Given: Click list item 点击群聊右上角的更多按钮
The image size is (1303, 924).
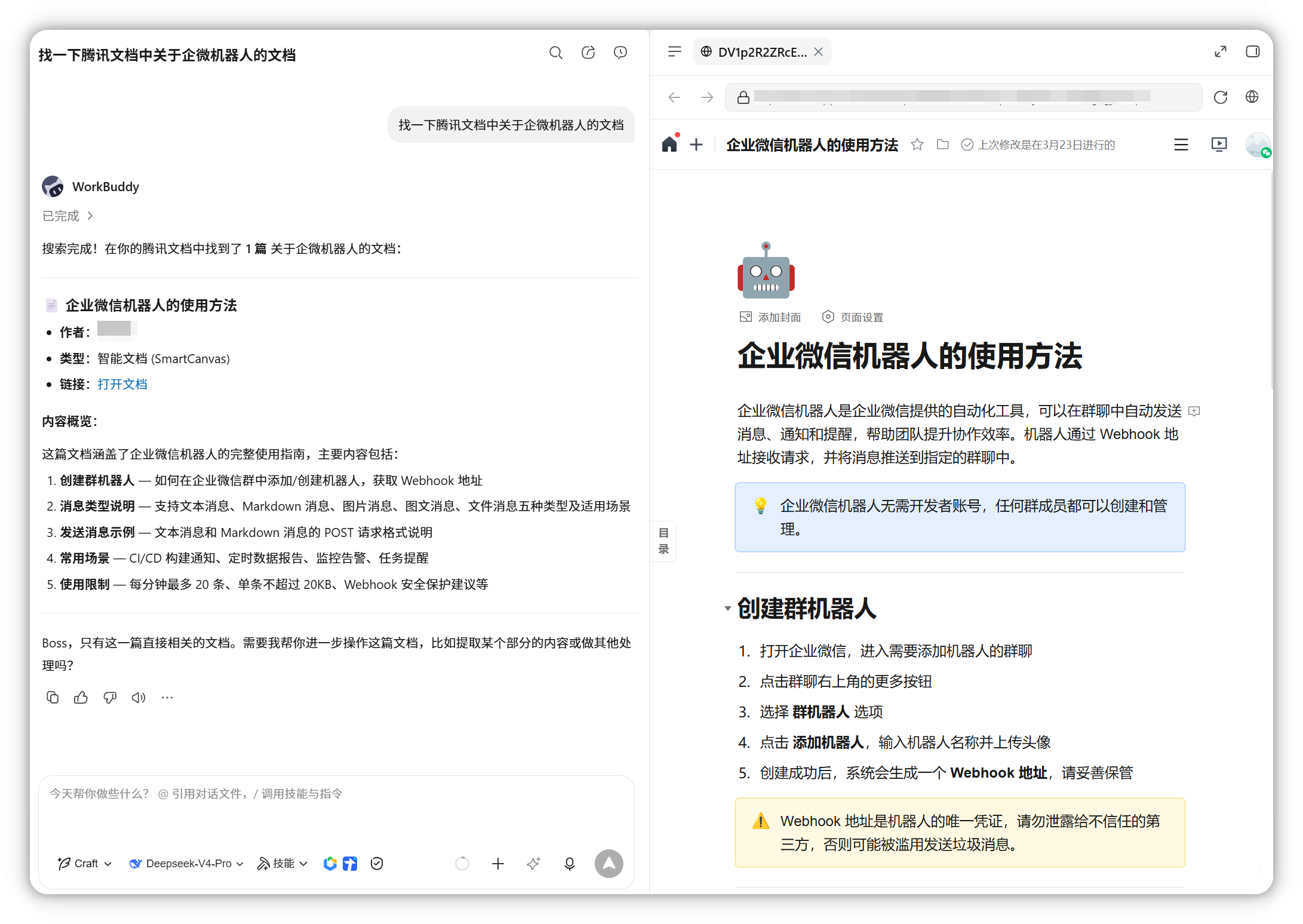Looking at the screenshot, I should 846,682.
